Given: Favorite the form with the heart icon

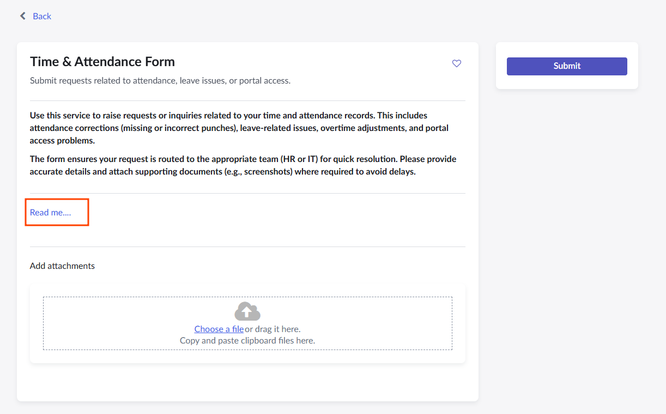Looking at the screenshot, I should point(457,64).
